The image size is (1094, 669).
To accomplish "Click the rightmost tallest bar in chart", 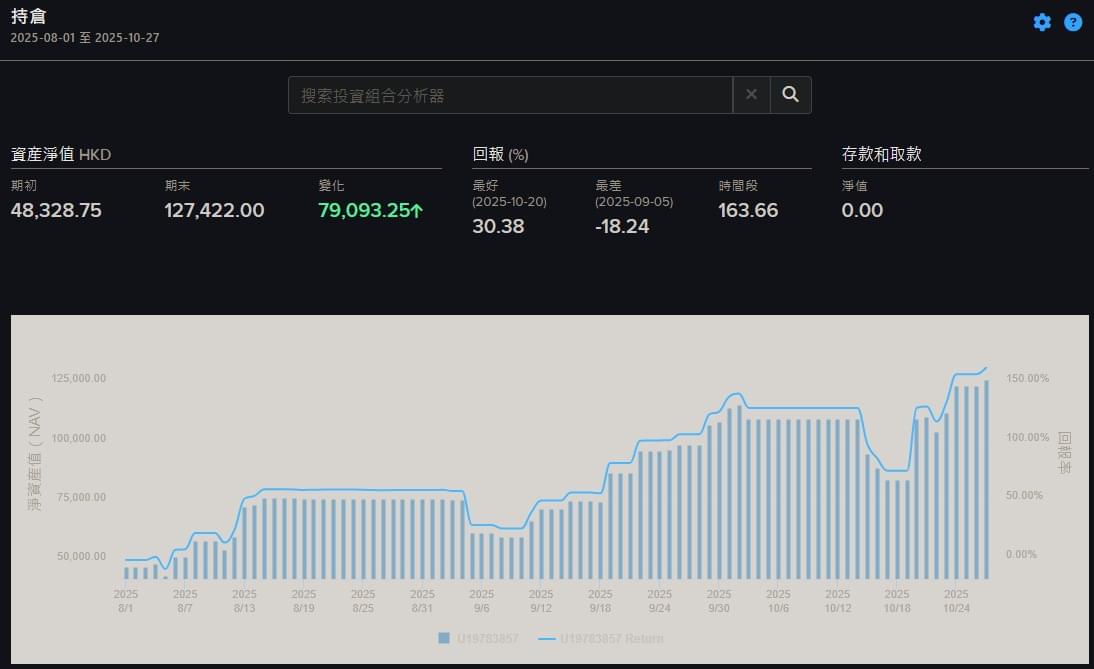I will (987, 480).
